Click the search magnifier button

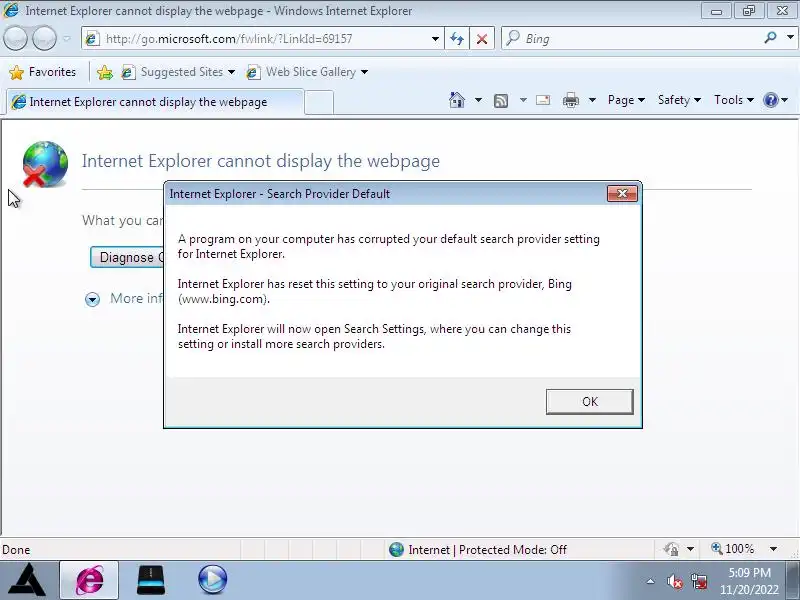pyautogui.click(x=770, y=38)
